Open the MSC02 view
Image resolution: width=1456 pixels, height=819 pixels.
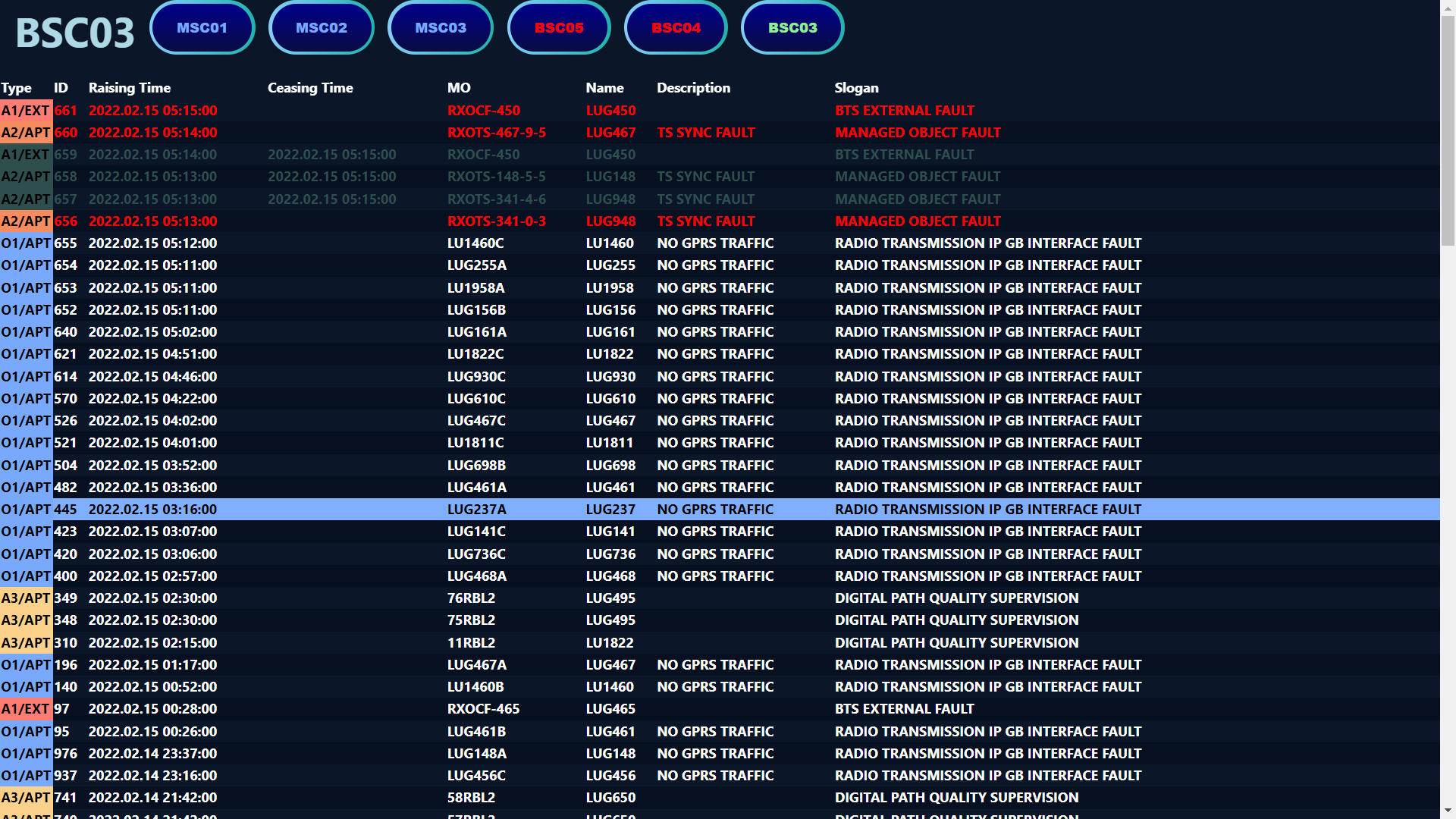(321, 27)
